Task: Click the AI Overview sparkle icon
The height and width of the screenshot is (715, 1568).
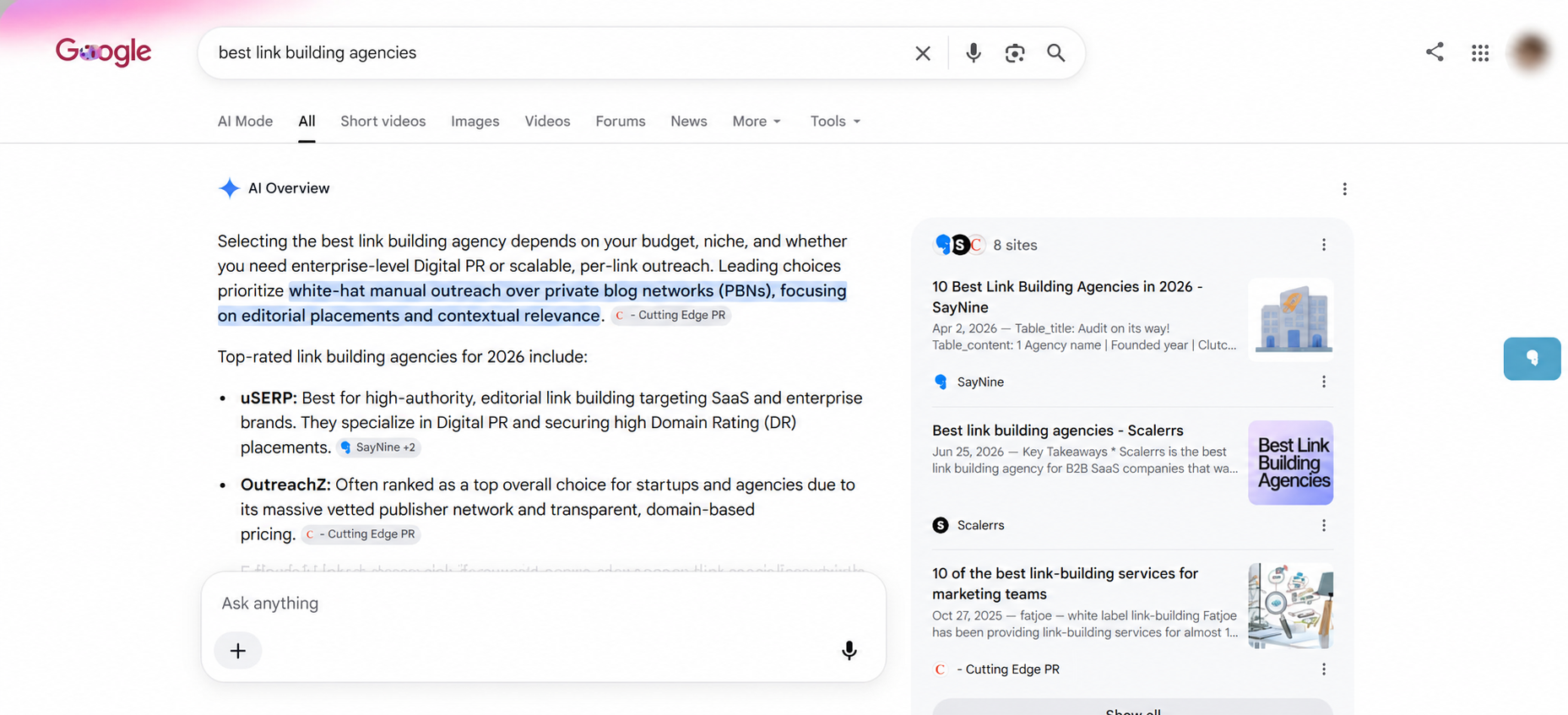Action: point(229,188)
